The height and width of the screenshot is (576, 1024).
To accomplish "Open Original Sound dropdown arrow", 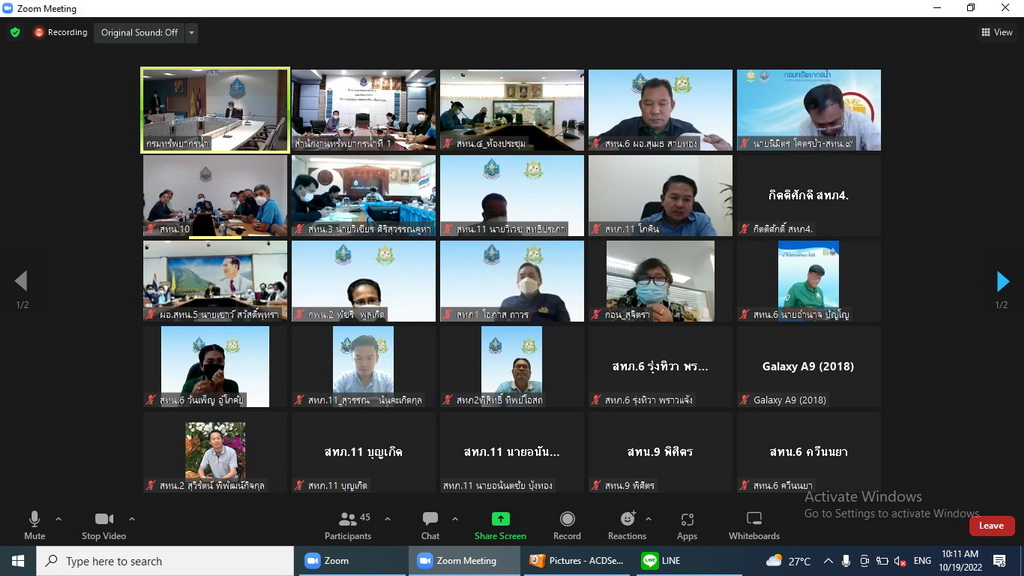I will click(x=191, y=33).
